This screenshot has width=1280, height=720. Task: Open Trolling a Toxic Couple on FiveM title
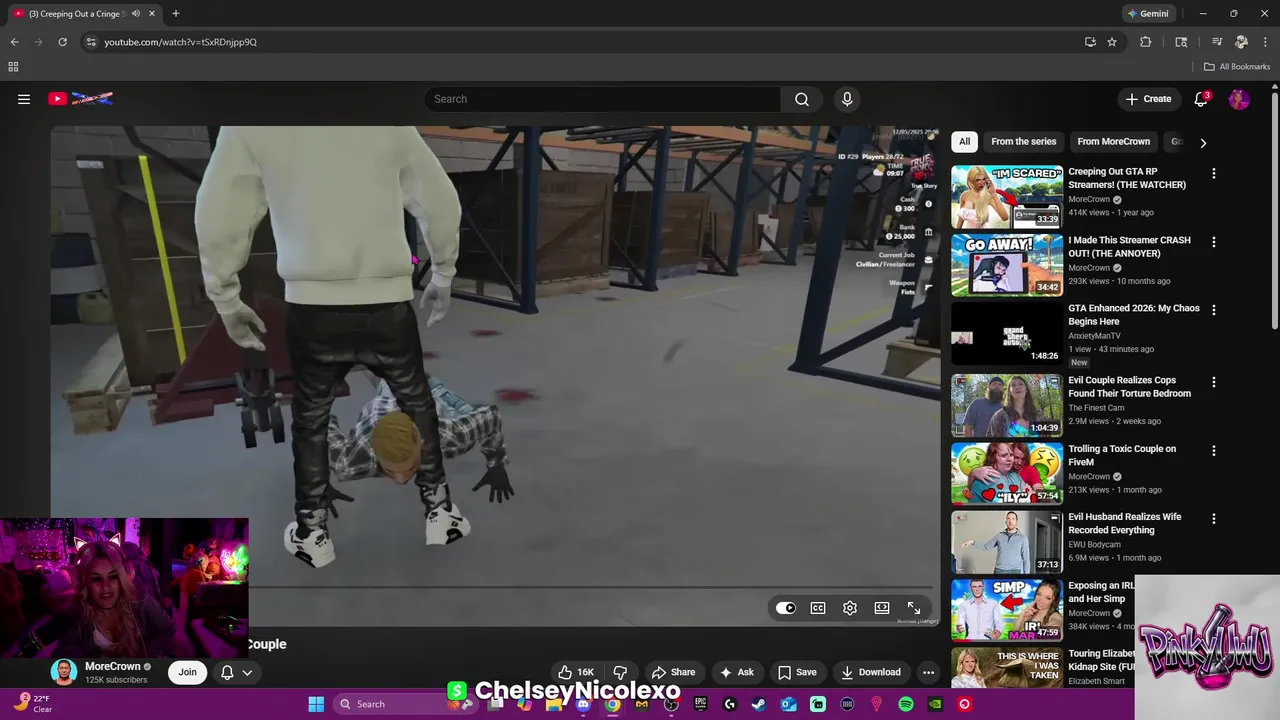pos(1122,455)
